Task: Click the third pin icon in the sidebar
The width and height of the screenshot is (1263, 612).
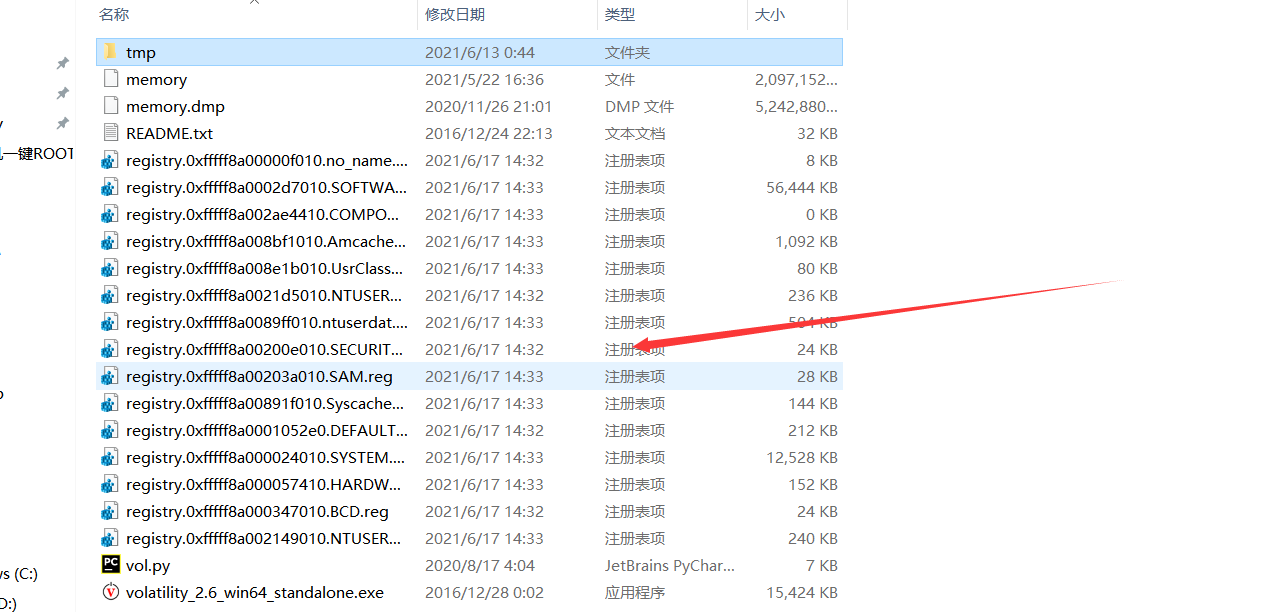Action: 62,122
